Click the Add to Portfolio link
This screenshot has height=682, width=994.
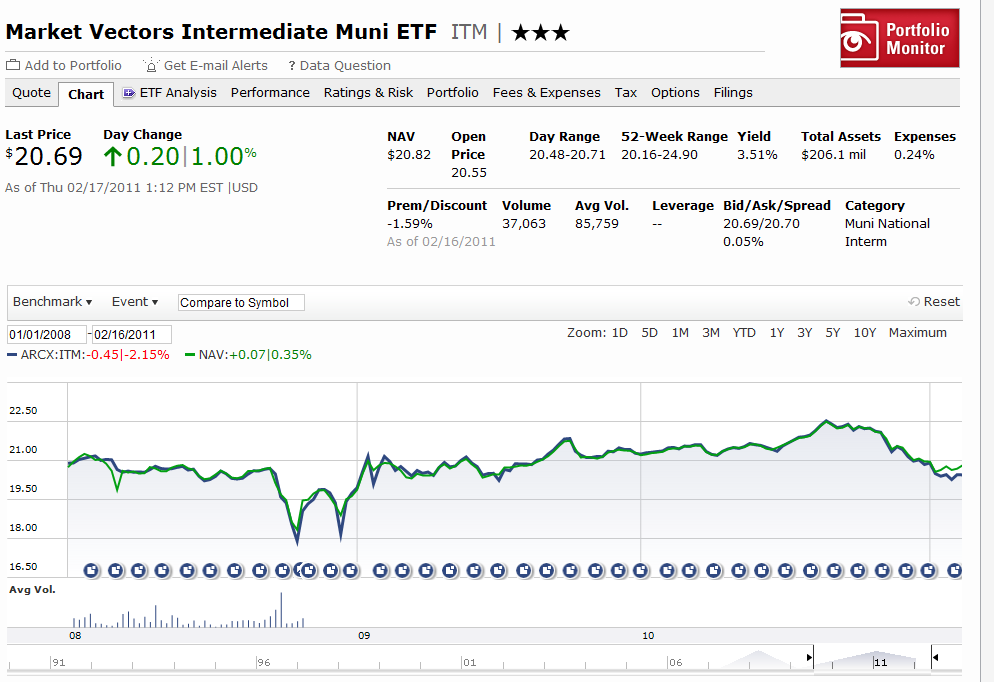pos(73,65)
